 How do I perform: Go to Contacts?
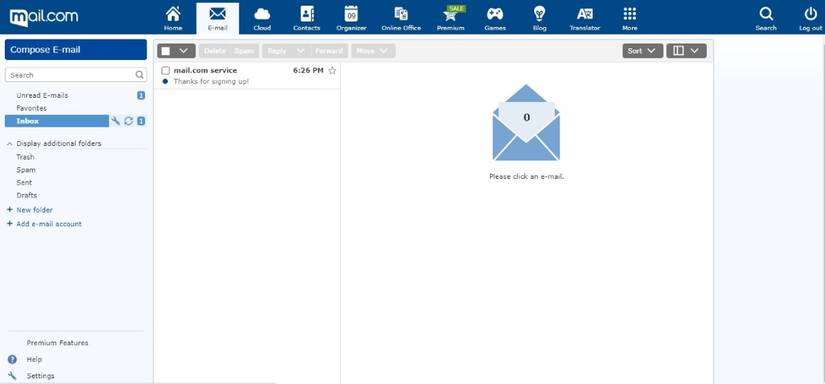pos(307,18)
